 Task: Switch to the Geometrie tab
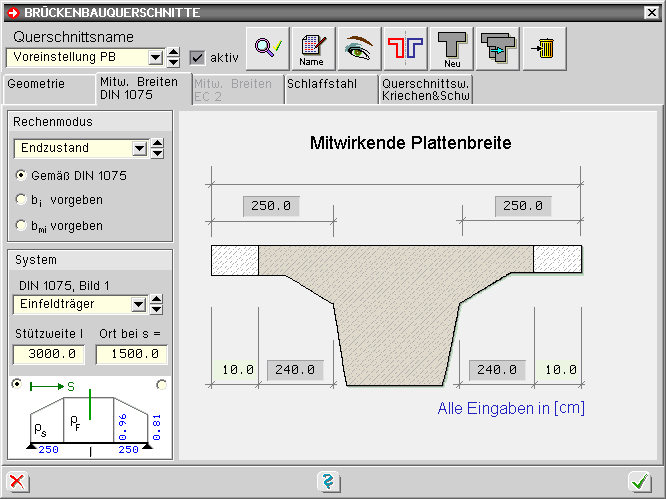pos(48,85)
